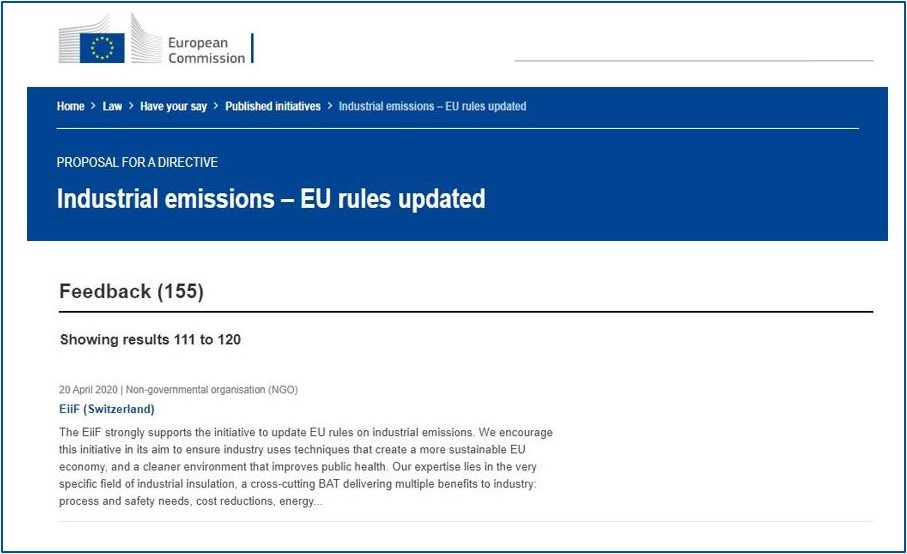
Task: Open the EiiF (Switzerland) feedback entry
Action: [x=106, y=409]
